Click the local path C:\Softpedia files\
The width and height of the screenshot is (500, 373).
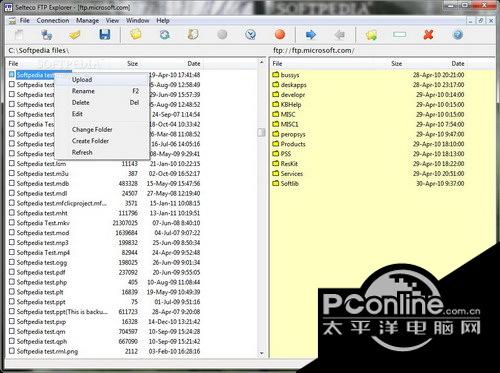point(39,50)
